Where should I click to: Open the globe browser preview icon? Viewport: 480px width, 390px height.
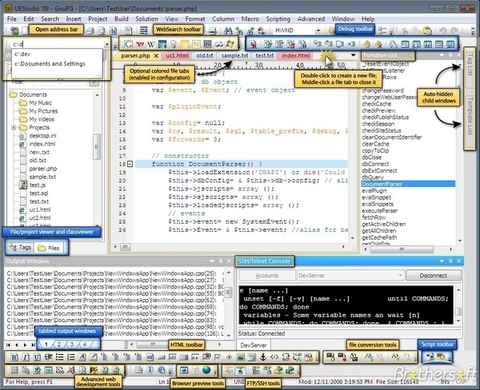click(207, 370)
